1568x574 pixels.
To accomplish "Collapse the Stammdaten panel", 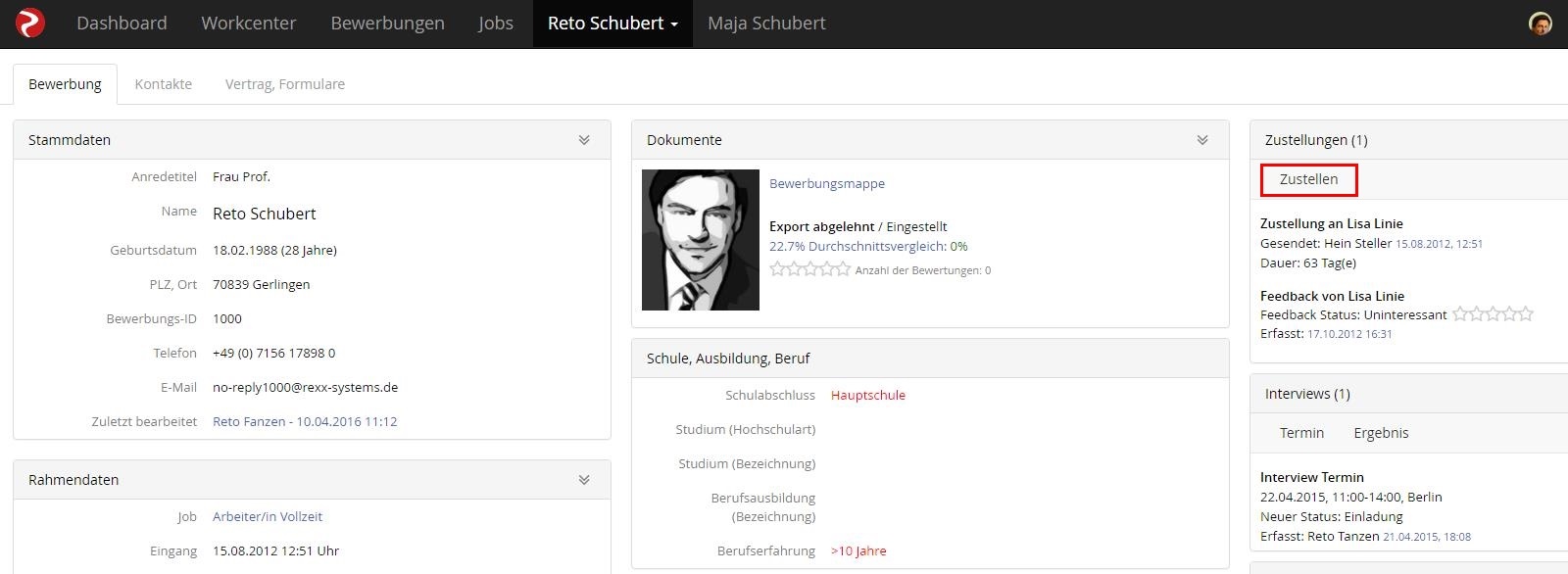I will [x=584, y=140].
